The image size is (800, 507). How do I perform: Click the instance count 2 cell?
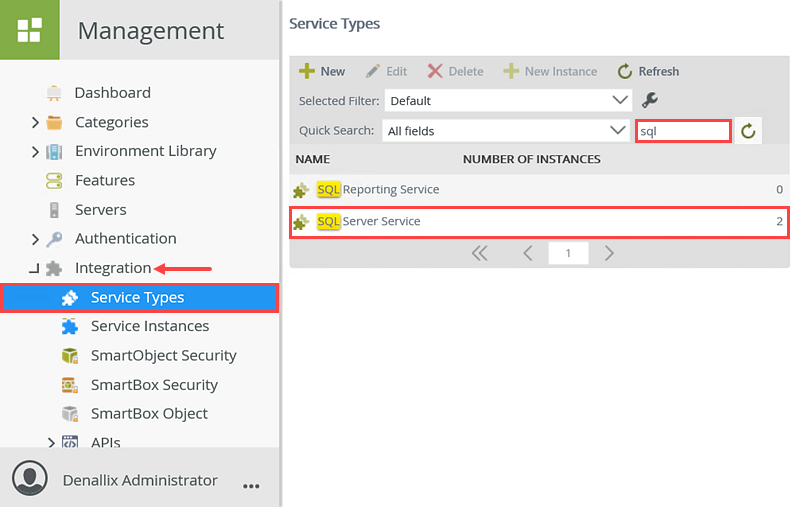779,222
